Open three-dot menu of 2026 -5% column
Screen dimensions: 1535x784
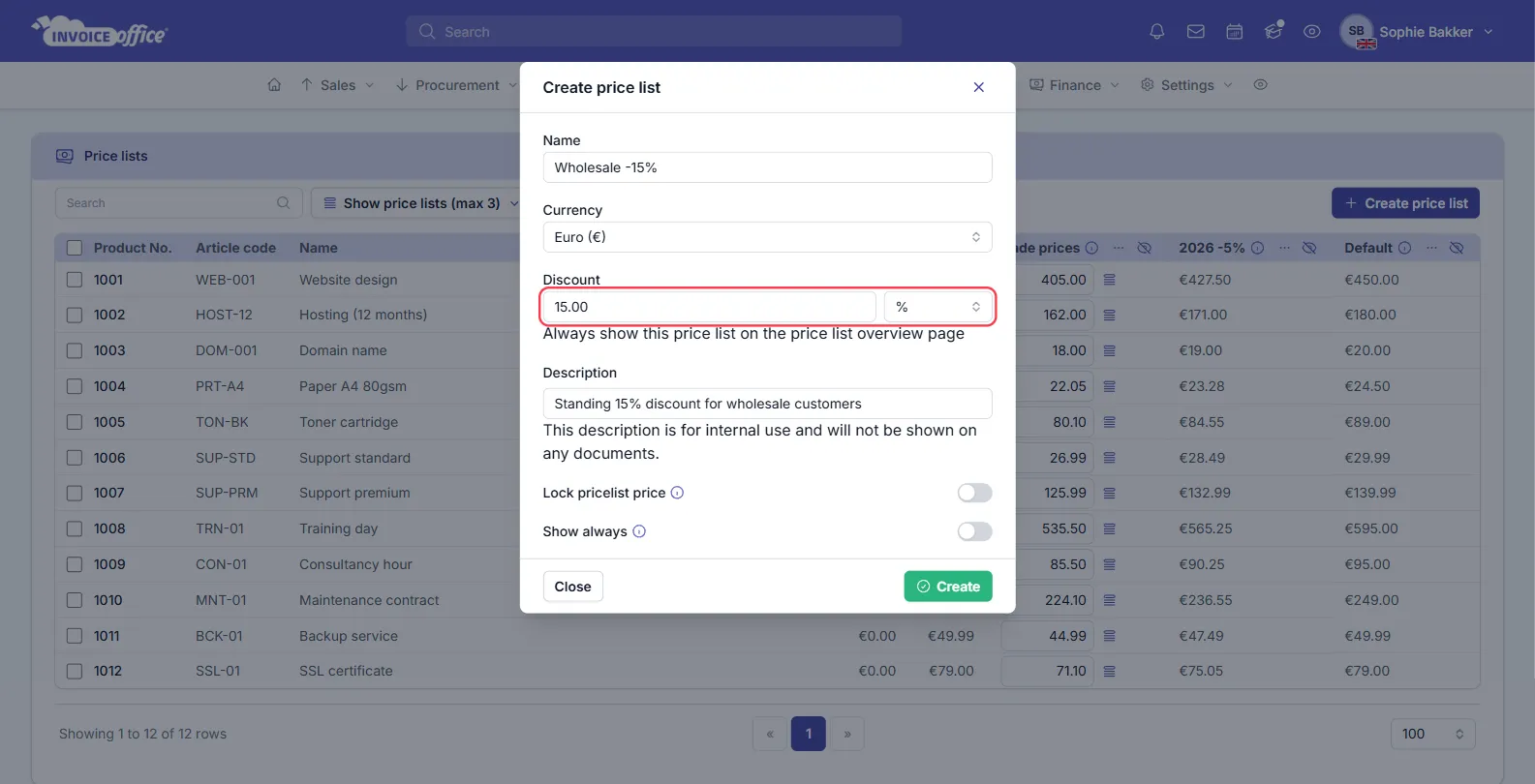click(1284, 248)
